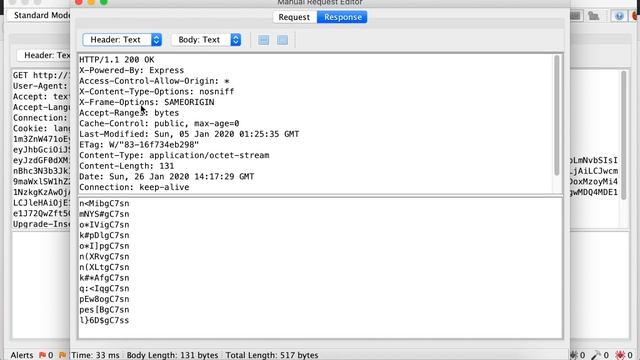
Task: Click the 'X-Frame-Options: SAMEORIGIN' line
Action: (147, 102)
